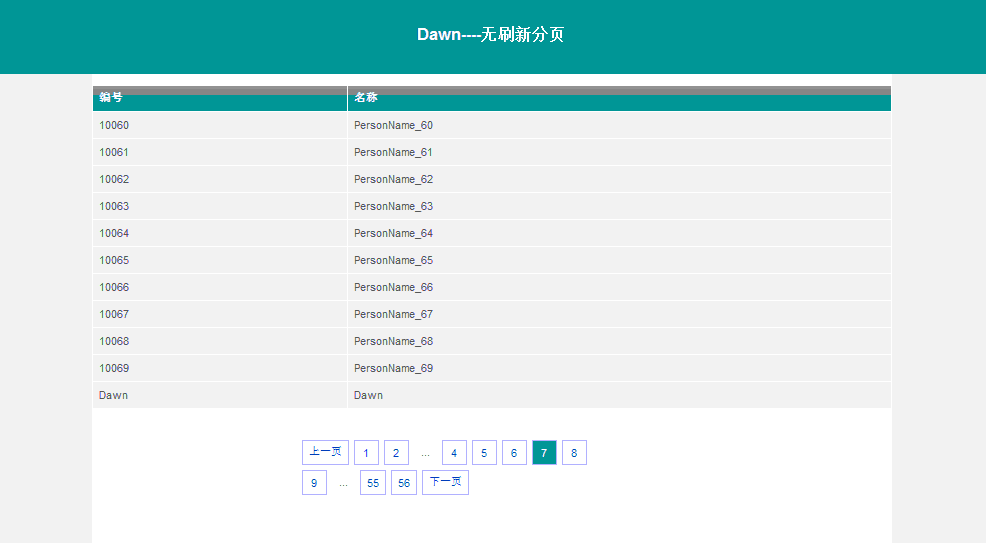Go to the next page (下一页)
The image size is (986, 543).
tap(445, 483)
